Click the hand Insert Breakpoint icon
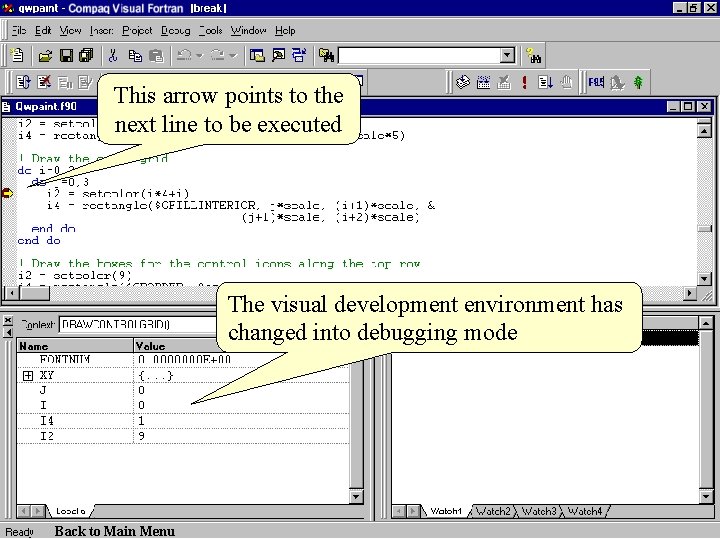Viewport: 720px width, 540px height. pos(567,83)
